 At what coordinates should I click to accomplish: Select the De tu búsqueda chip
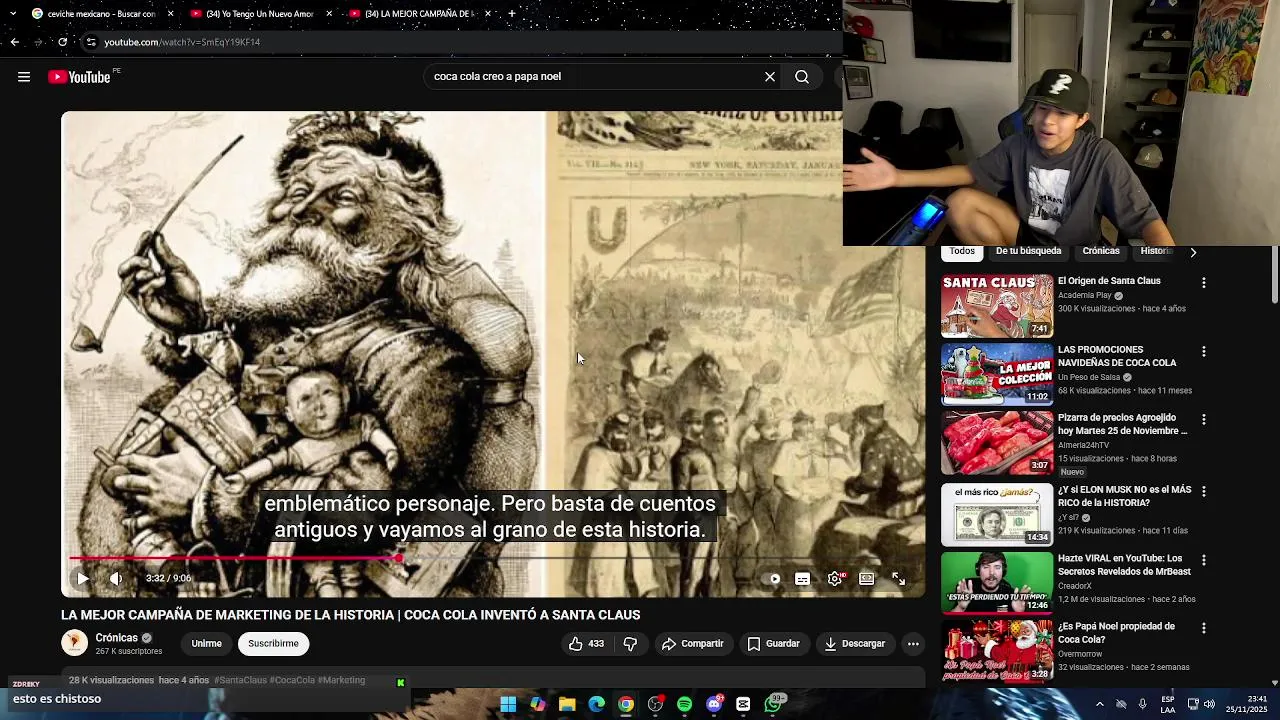tap(1028, 251)
